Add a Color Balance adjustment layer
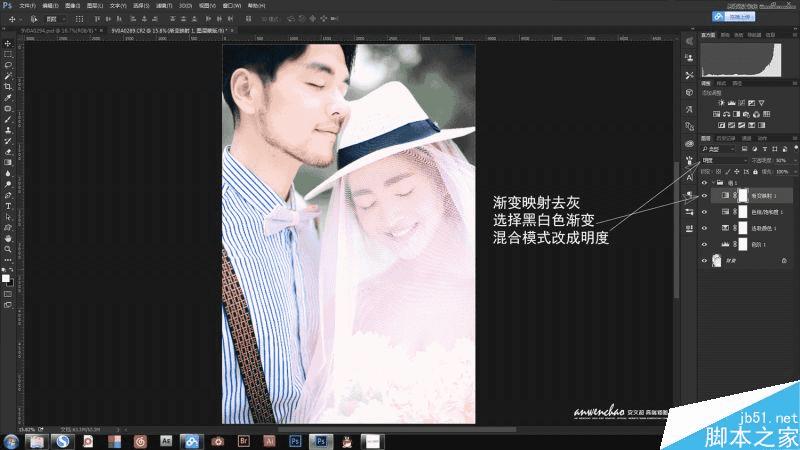The image size is (800, 450). tap(727, 114)
